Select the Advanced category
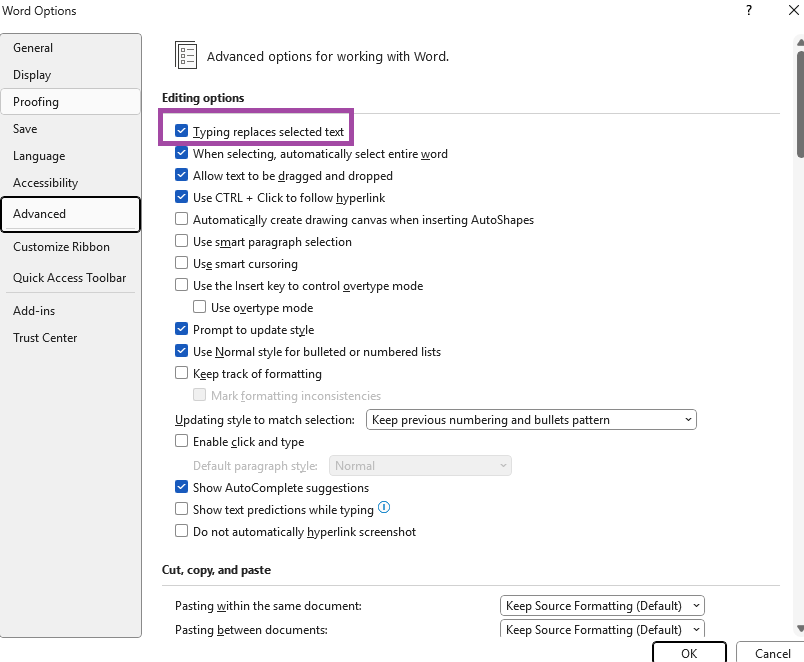The image size is (804, 662). point(71,214)
